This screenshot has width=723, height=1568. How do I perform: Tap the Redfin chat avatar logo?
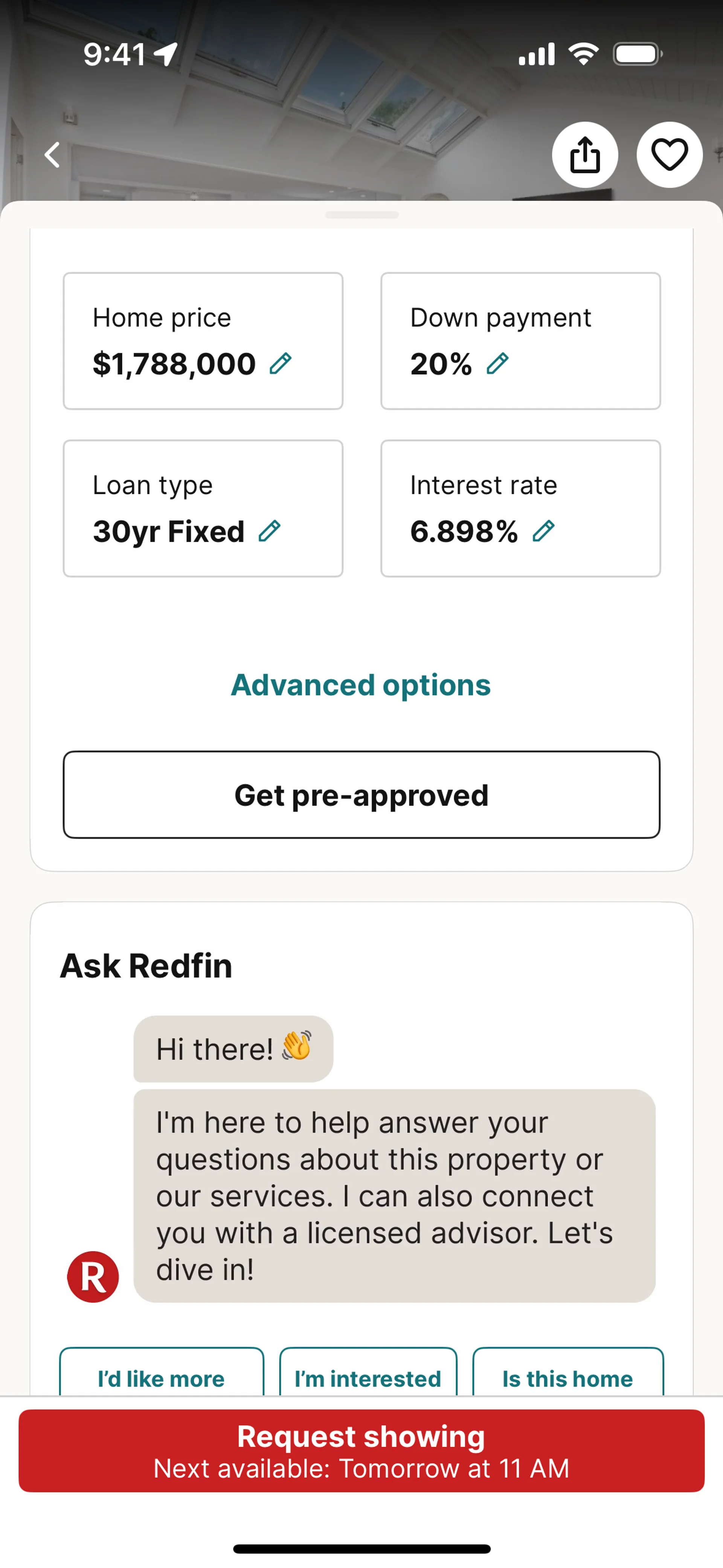click(93, 1276)
